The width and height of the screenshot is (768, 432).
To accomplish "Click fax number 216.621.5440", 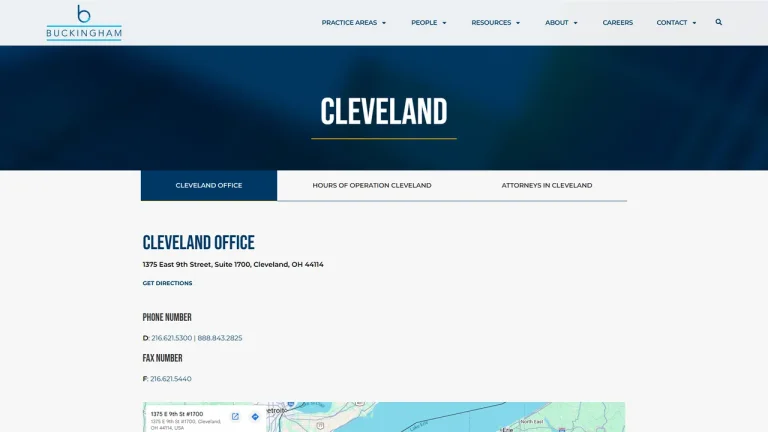I will pyautogui.click(x=170, y=379).
